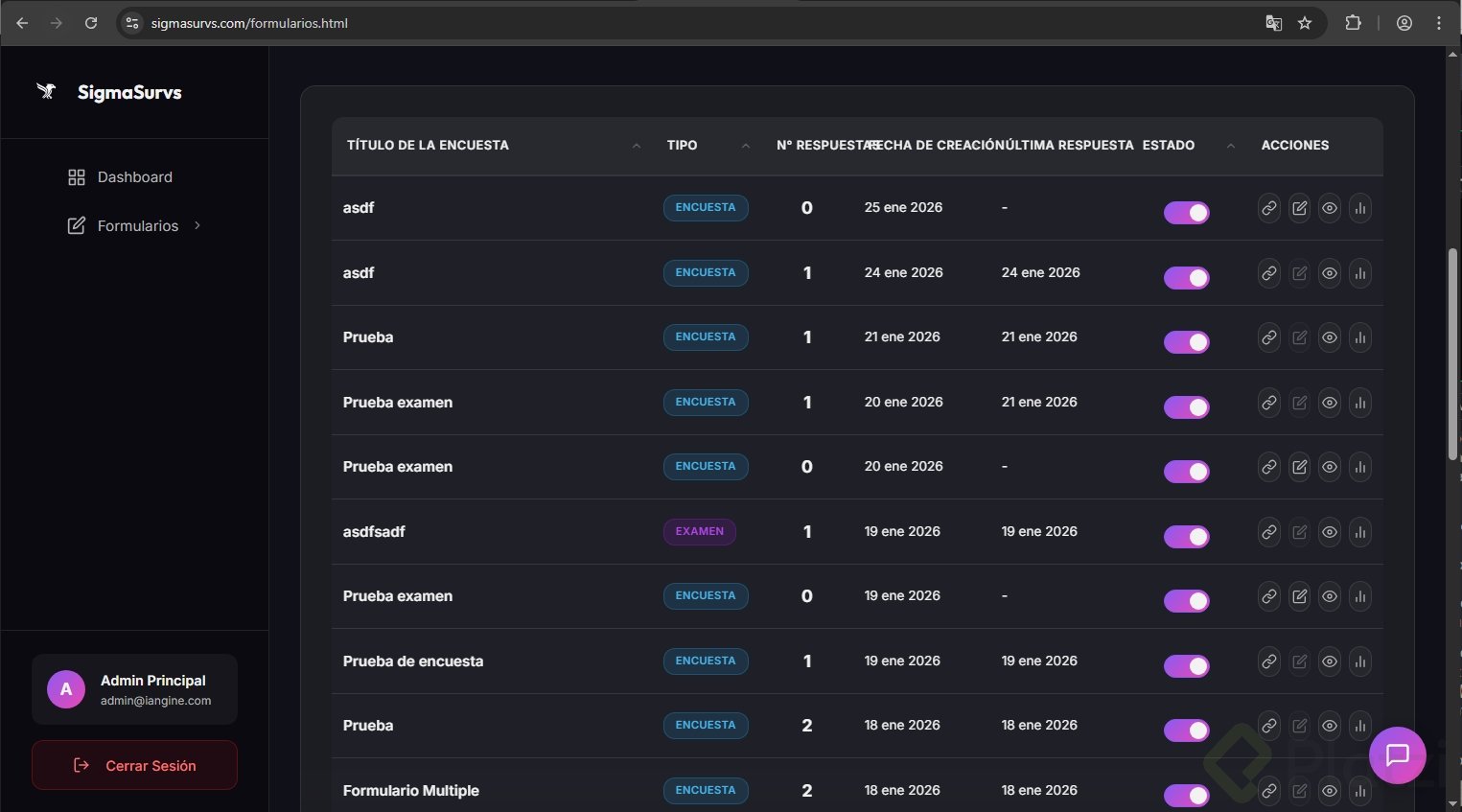Open the Admin Principal profile card

click(134, 689)
